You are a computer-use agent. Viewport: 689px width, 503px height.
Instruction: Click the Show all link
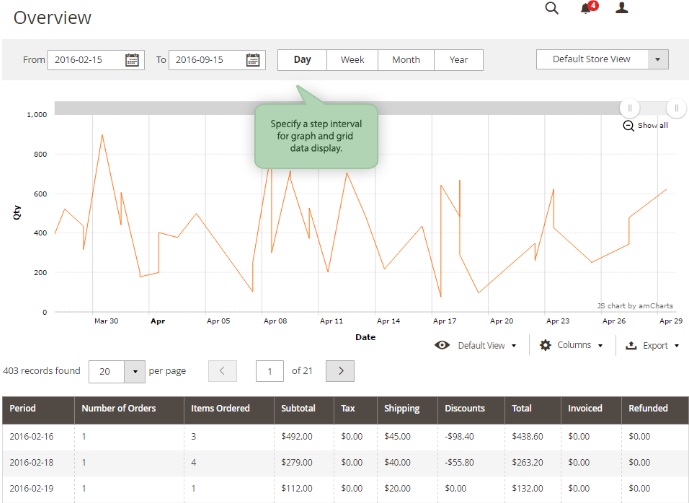(x=653, y=126)
